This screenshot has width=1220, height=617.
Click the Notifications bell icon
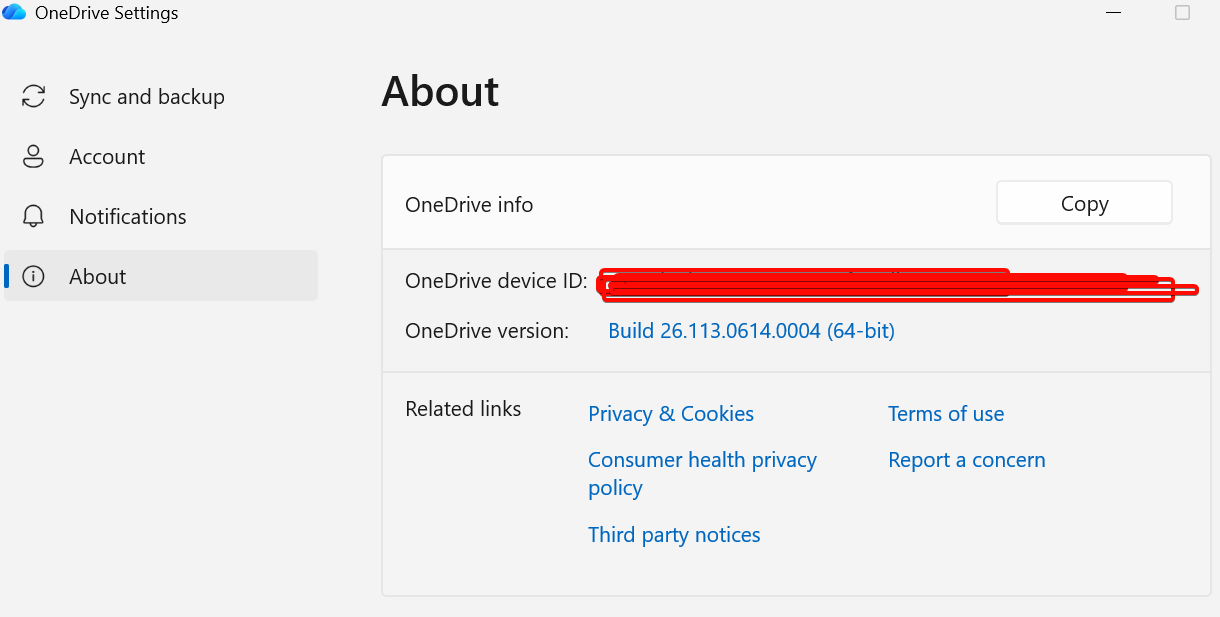click(34, 217)
